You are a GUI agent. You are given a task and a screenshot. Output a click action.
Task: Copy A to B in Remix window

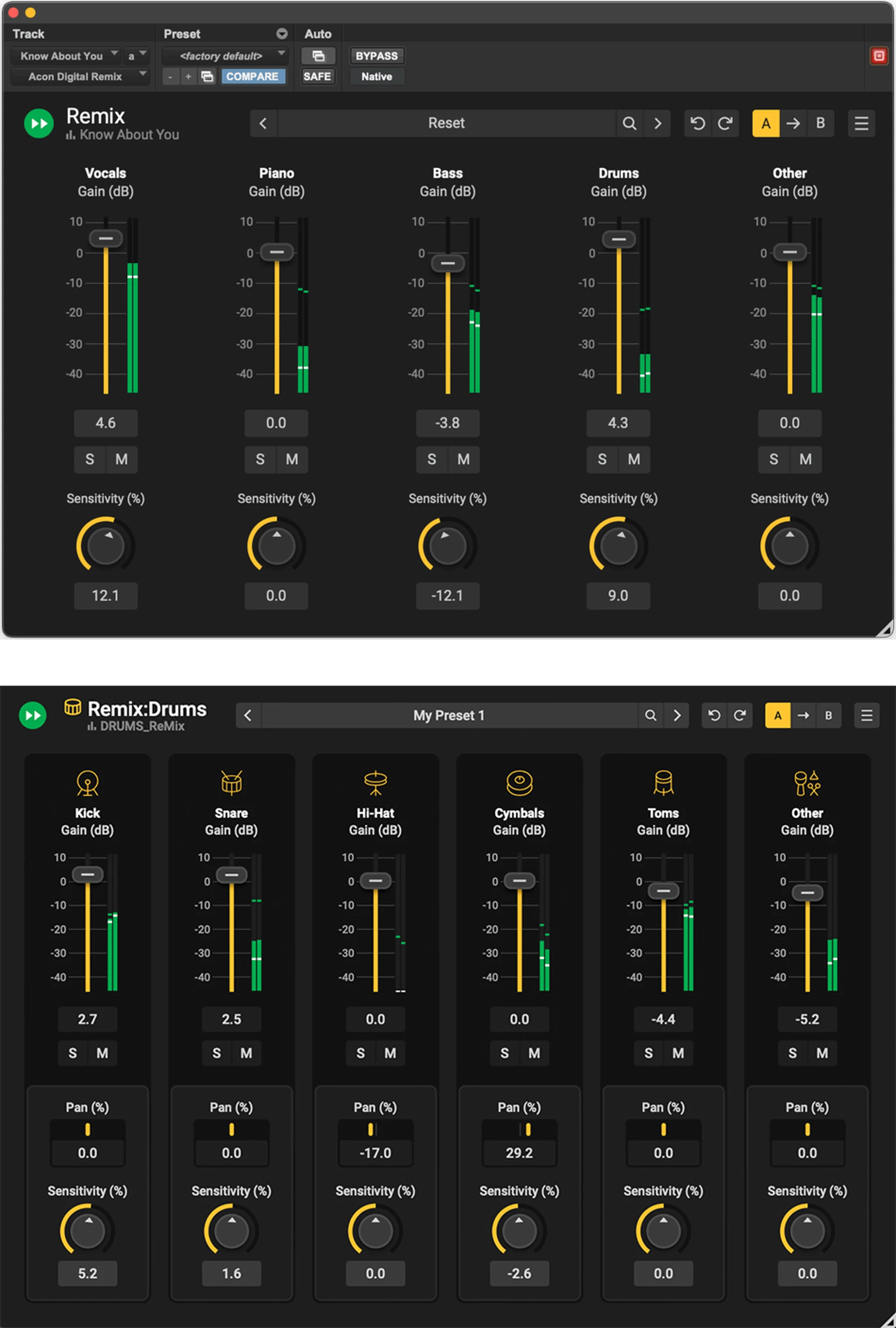tap(793, 123)
